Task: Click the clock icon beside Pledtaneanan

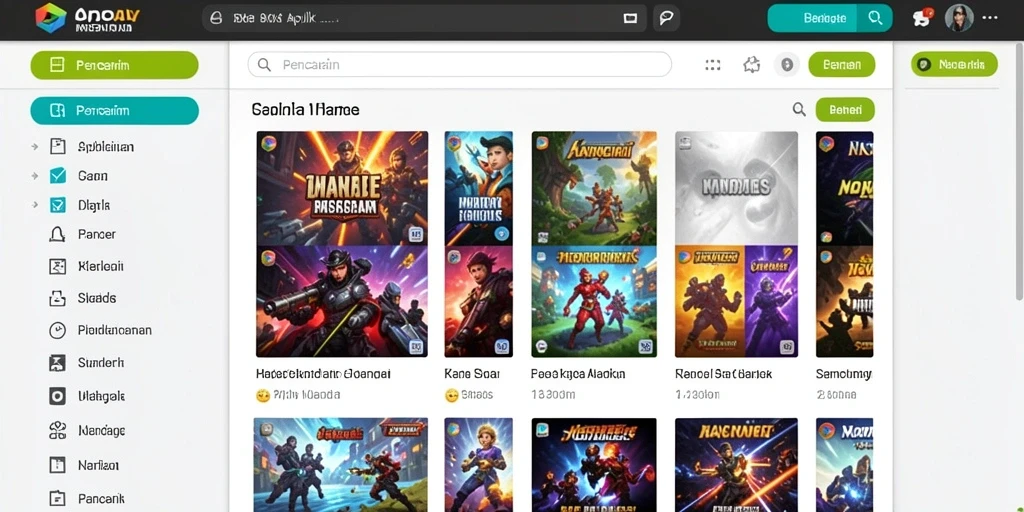Action: [57, 330]
